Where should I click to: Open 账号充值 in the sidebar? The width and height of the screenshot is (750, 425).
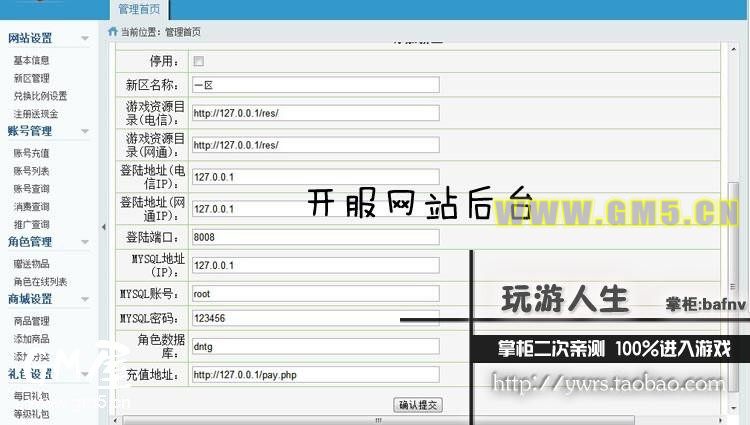(x=31, y=153)
